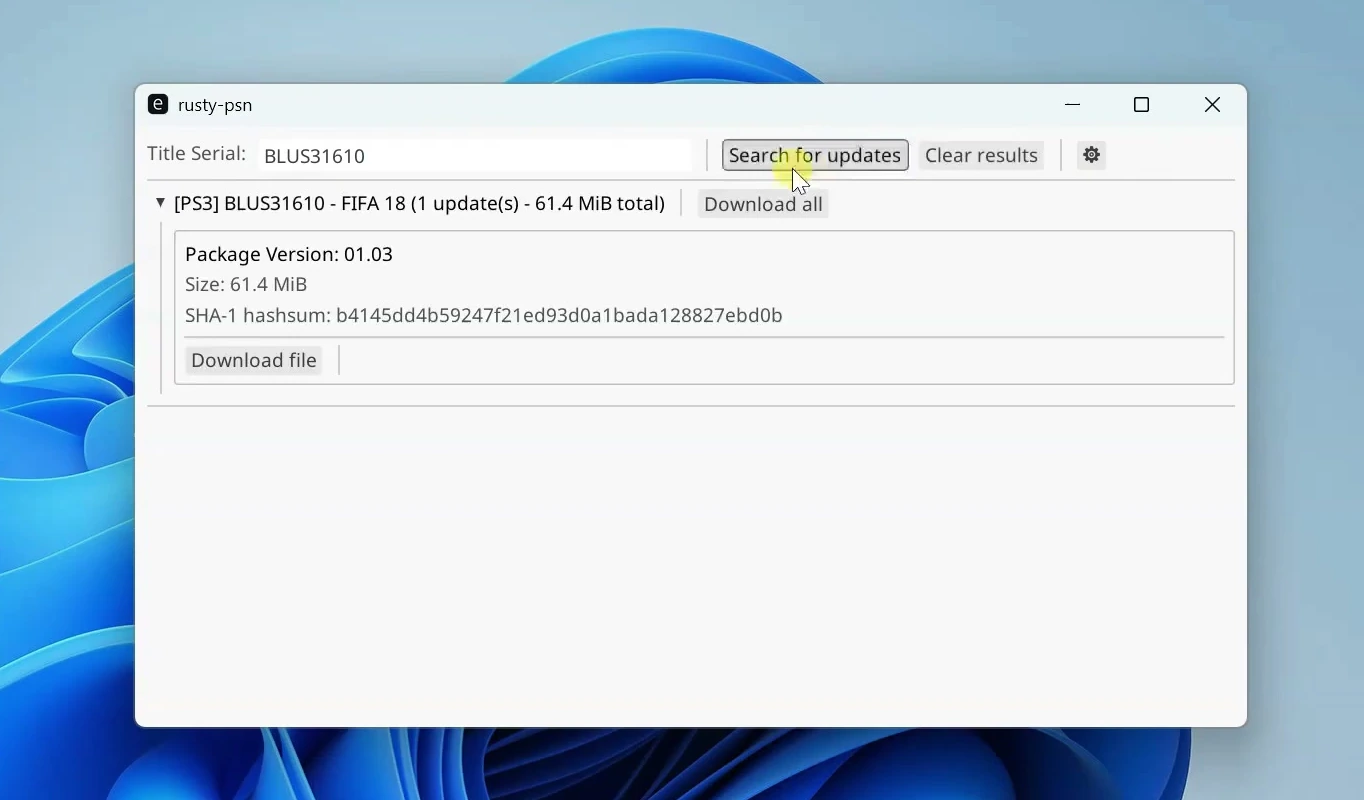Clear results with the Clear results button
Image resolution: width=1364 pixels, height=800 pixels.
981,155
